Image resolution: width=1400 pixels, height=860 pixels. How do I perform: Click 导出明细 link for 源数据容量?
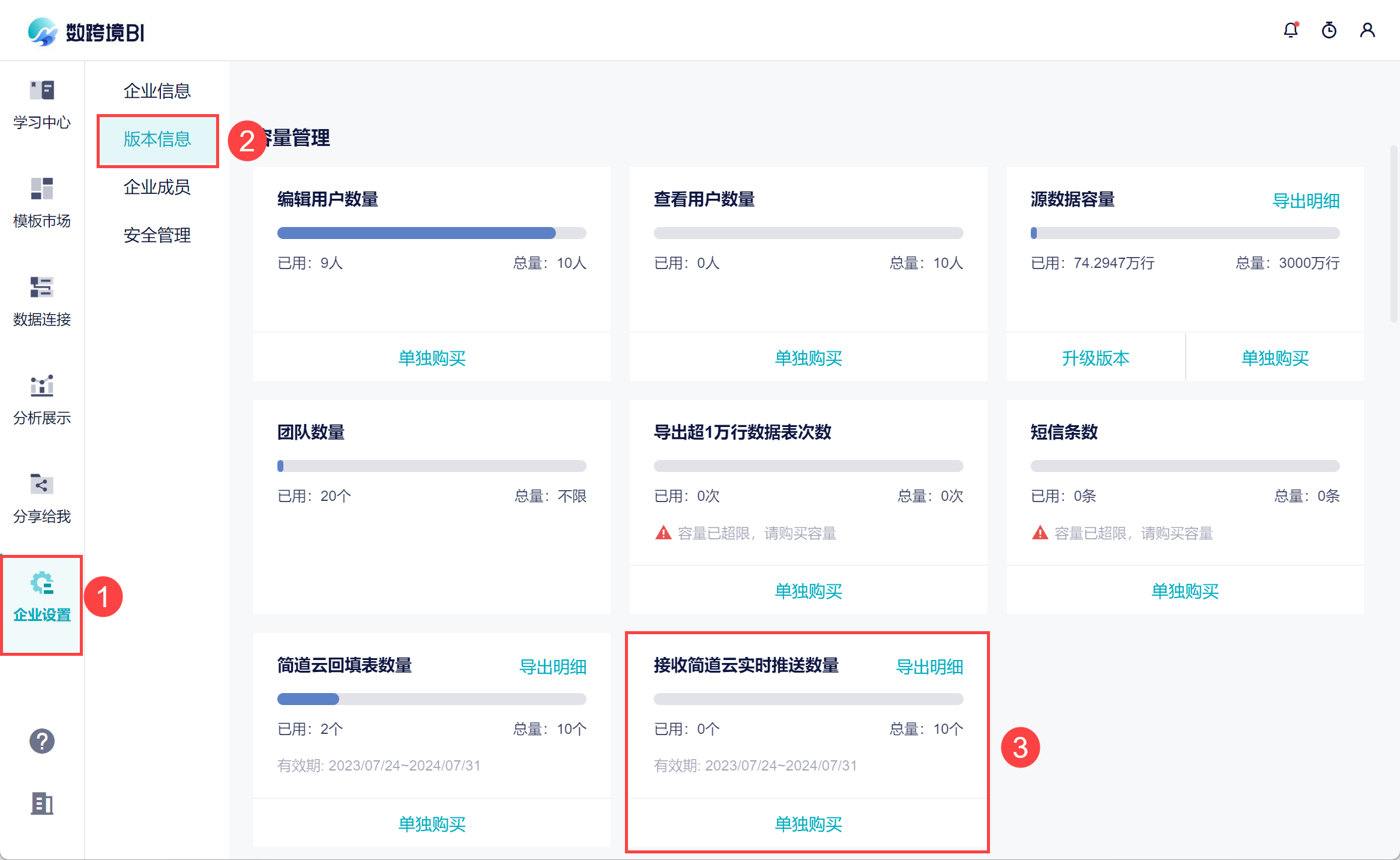pos(1306,201)
